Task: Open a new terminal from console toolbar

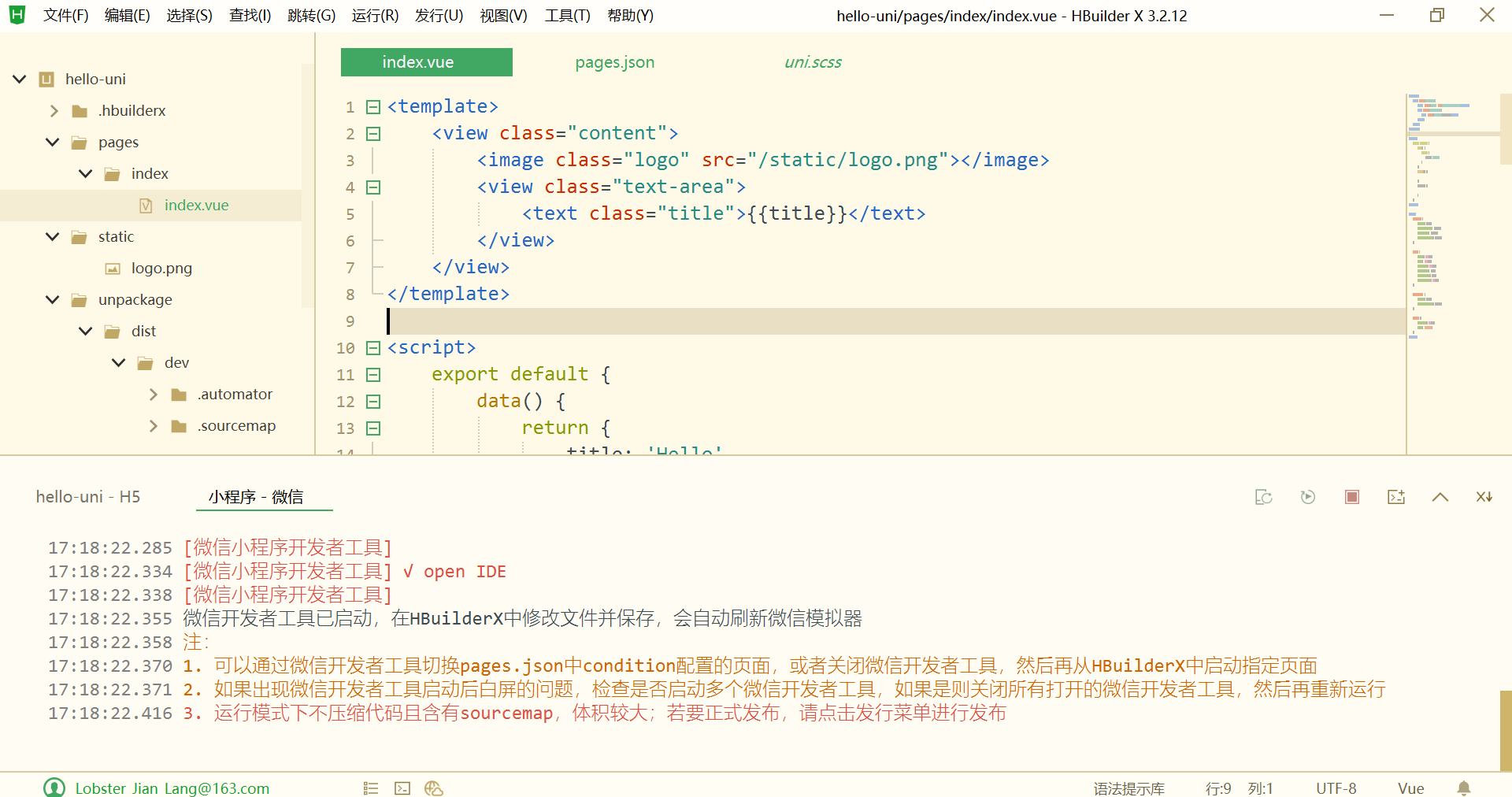Action: pyautogui.click(x=1396, y=497)
